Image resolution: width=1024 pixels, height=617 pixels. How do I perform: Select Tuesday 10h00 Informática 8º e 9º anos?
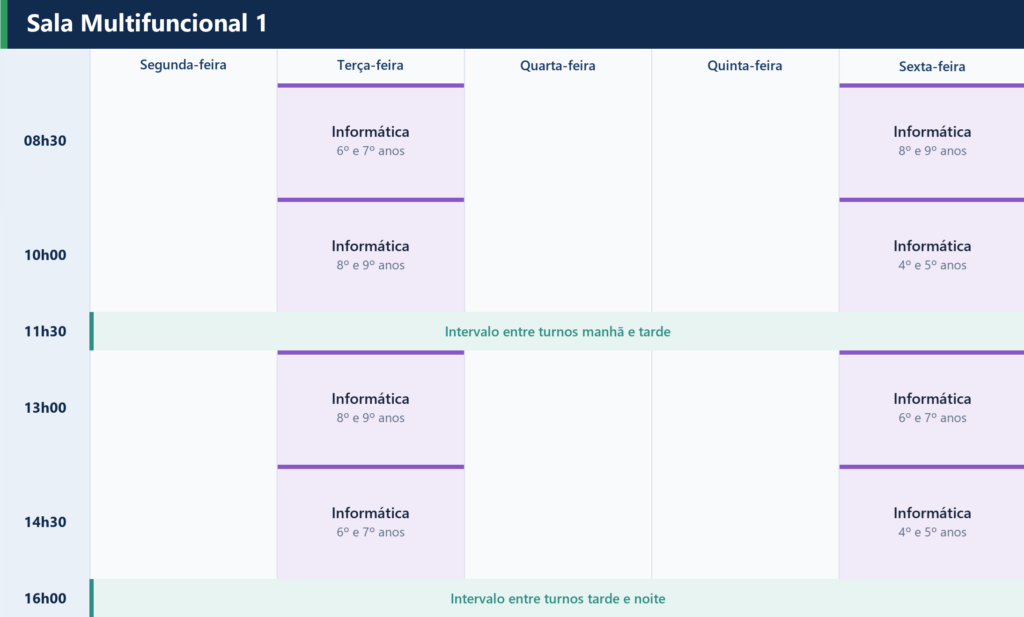(370, 255)
